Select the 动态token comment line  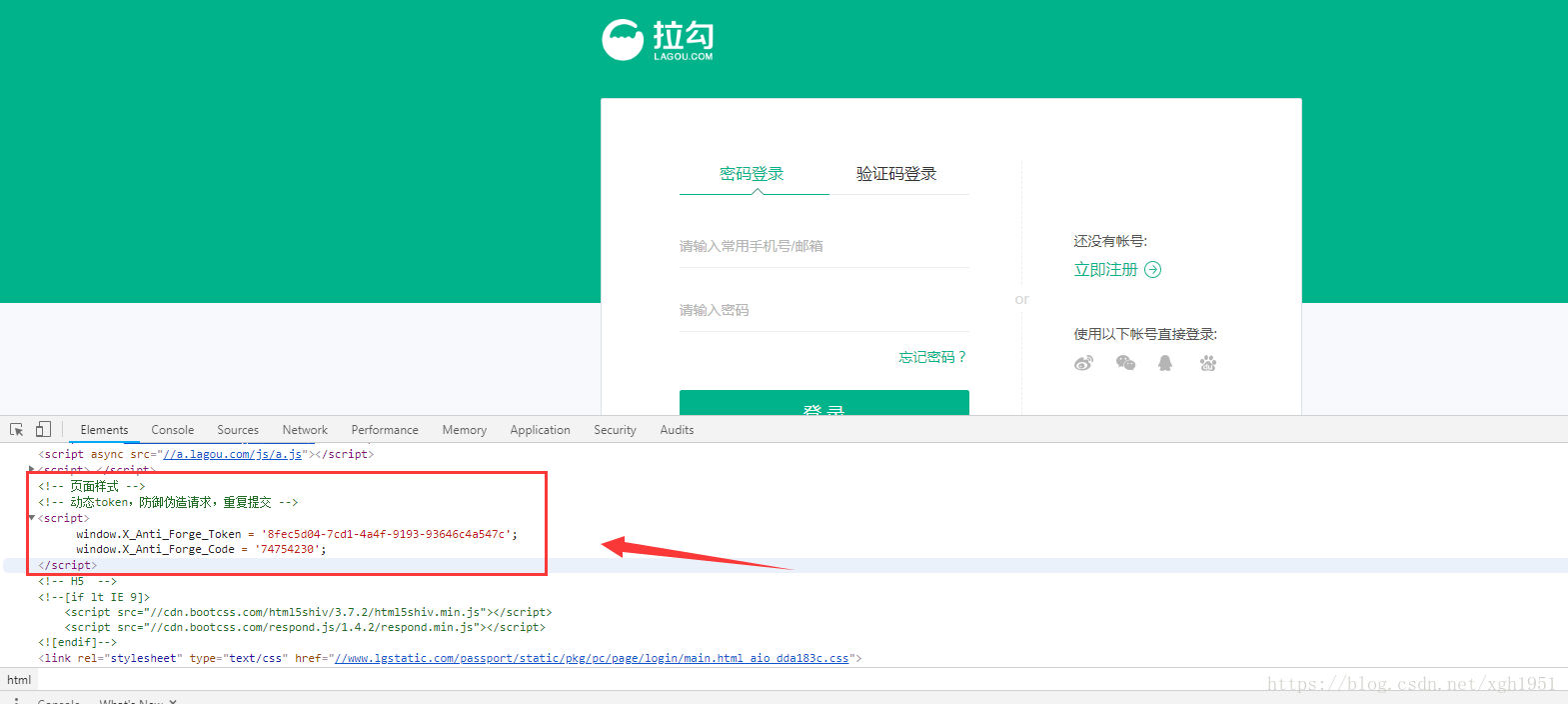tap(168, 502)
